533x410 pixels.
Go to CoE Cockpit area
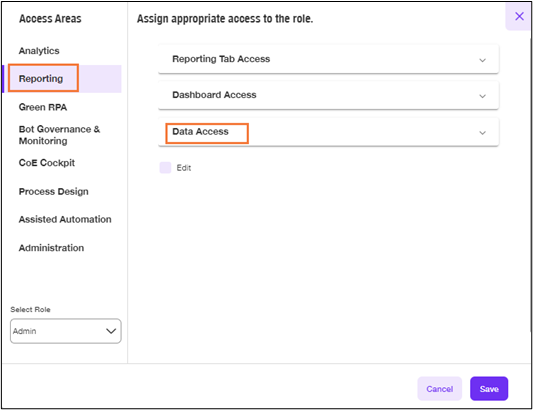click(47, 163)
